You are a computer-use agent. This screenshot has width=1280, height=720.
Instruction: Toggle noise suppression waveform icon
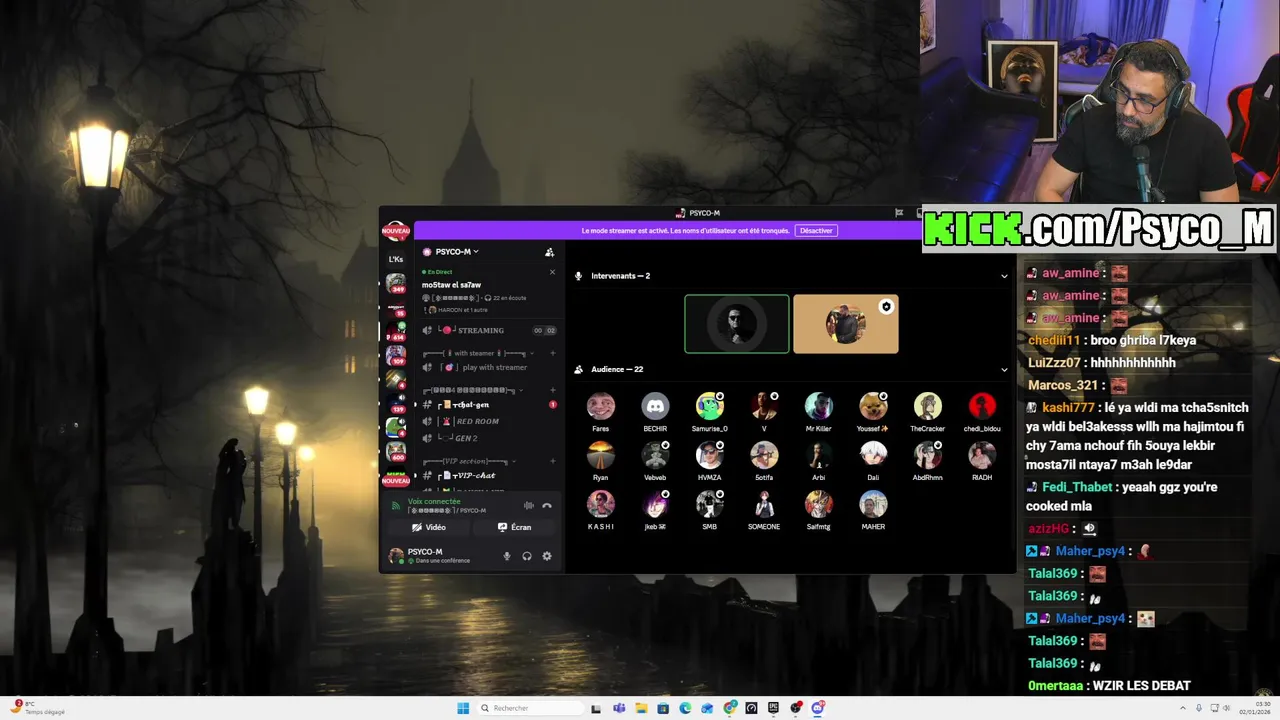pos(529,506)
